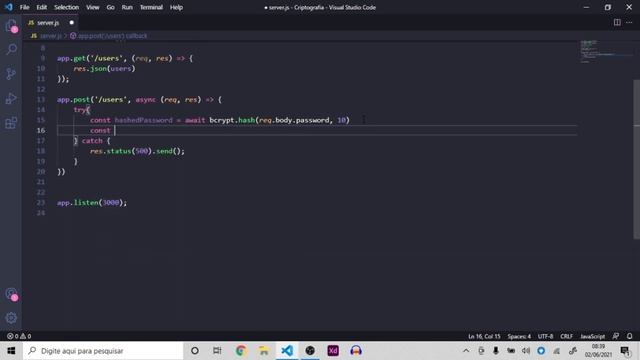This screenshot has width=640, height=360.
Task: Open the Terminal menu
Action: [x=151, y=7]
